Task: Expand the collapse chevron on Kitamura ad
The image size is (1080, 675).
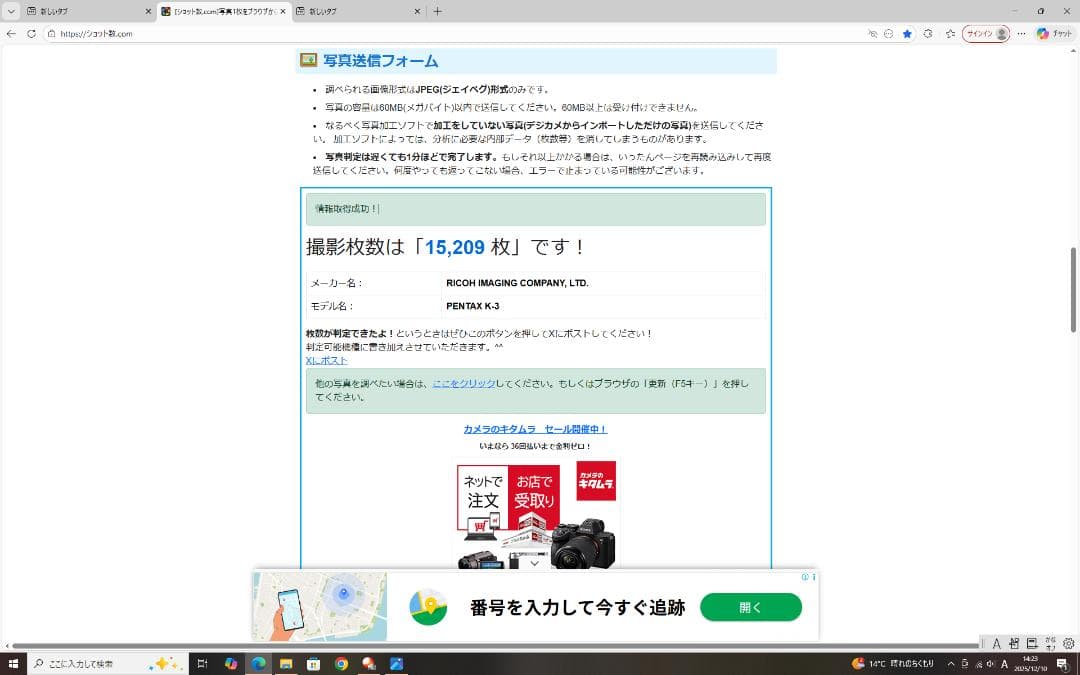Action: coord(535,563)
